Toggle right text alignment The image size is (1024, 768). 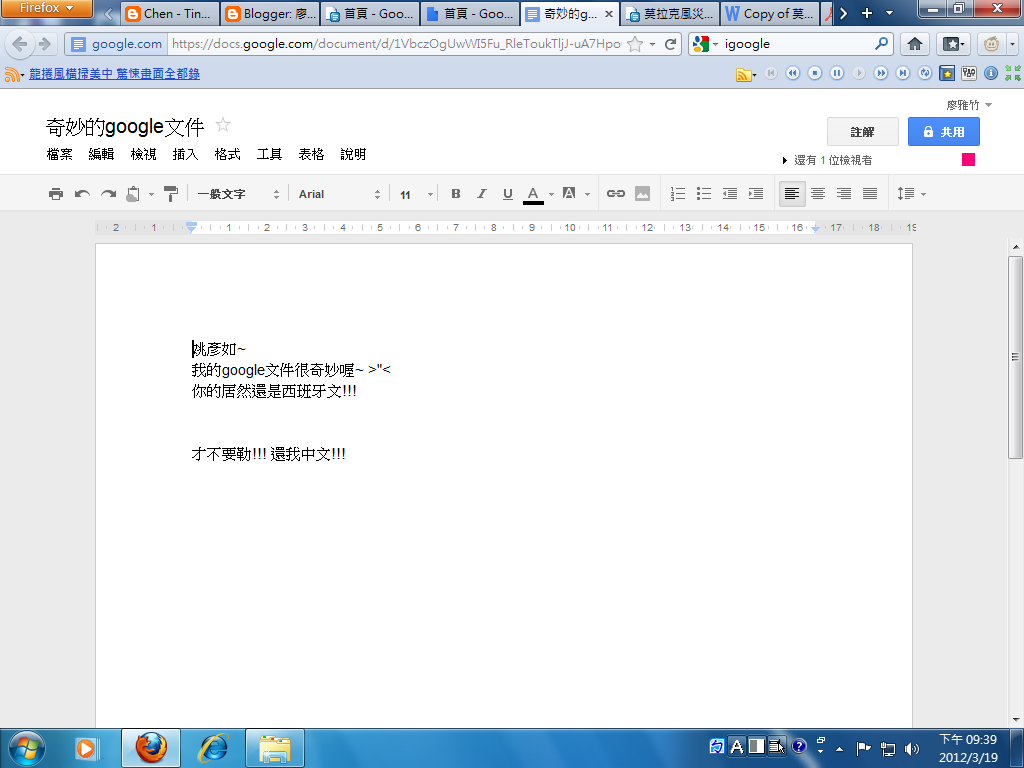[x=844, y=194]
